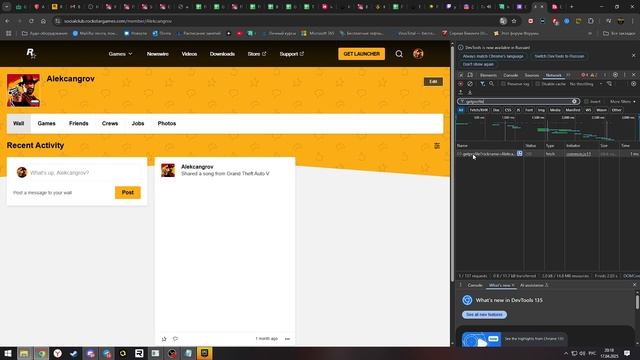This screenshot has height=360, width=640.
Task: Open the Newswire link
Action: (158, 54)
